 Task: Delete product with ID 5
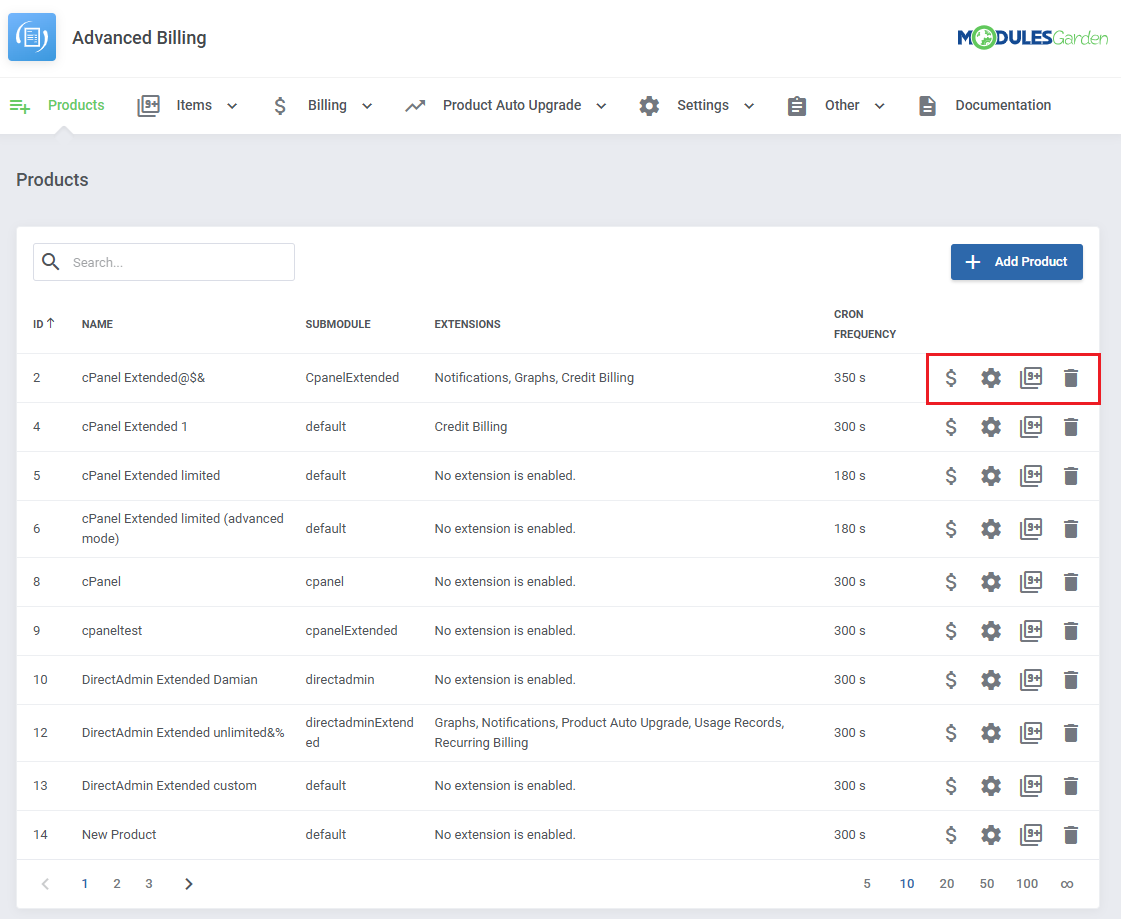[1070, 476]
